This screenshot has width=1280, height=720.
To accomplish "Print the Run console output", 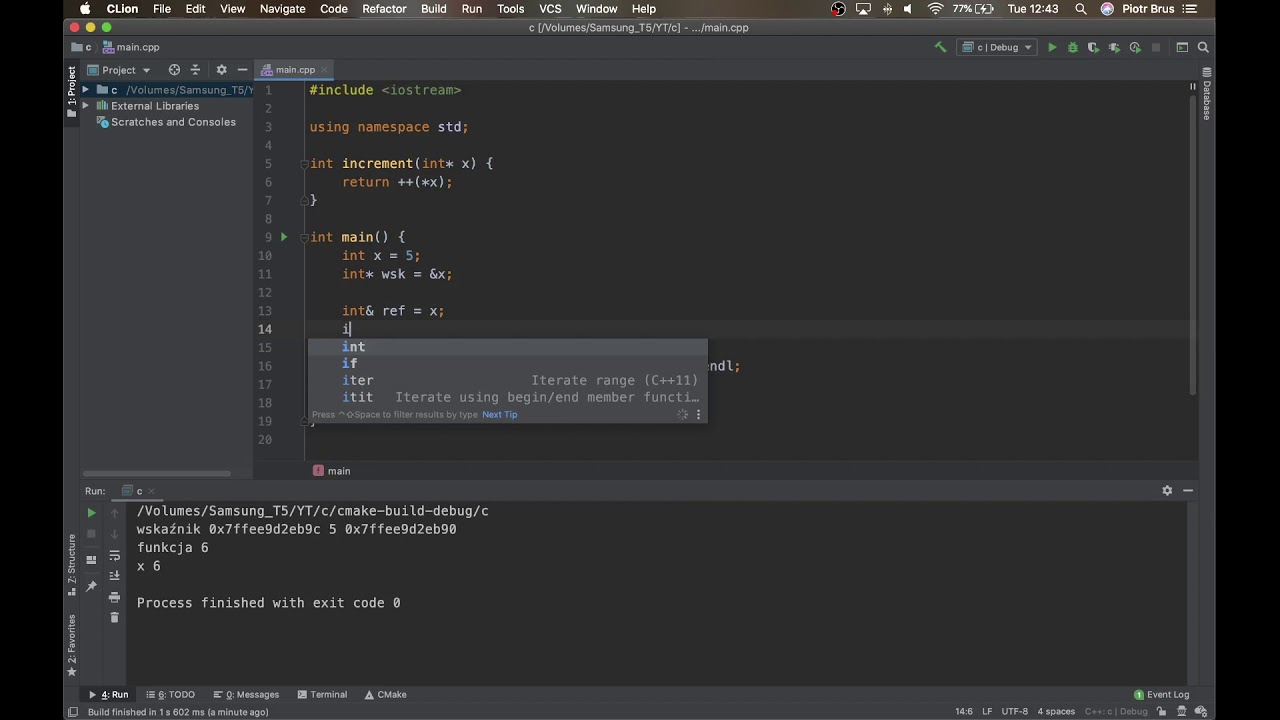I will (x=114, y=597).
